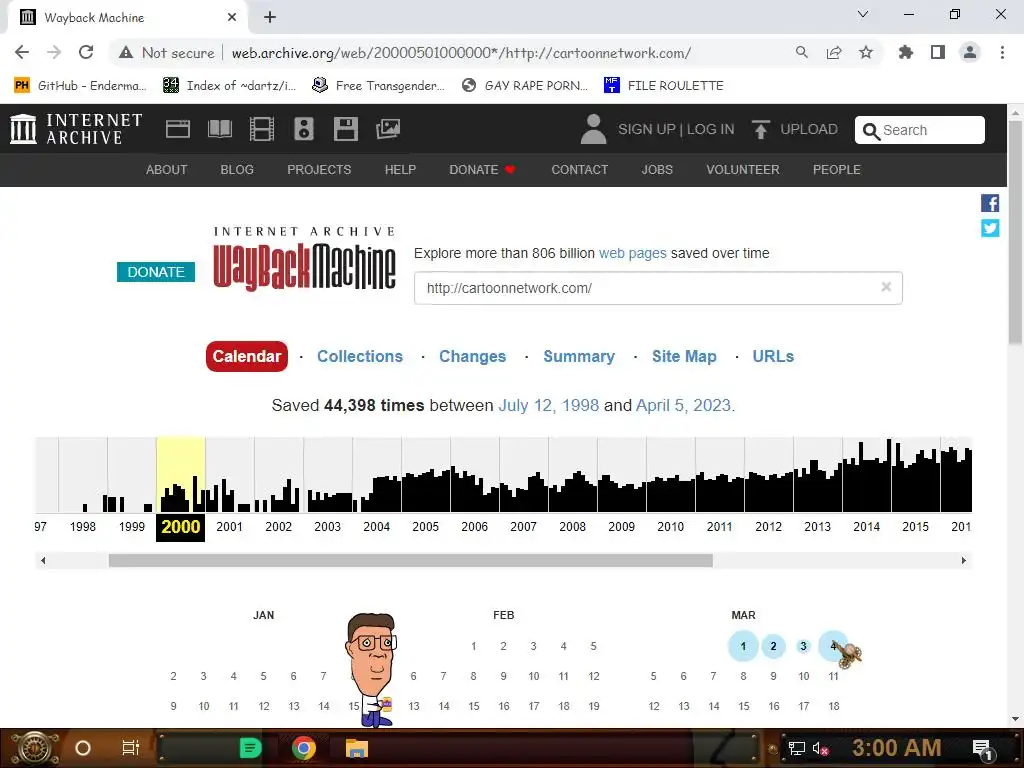Open the VOLUNTEER link
Image resolution: width=1024 pixels, height=768 pixels.
click(x=743, y=170)
